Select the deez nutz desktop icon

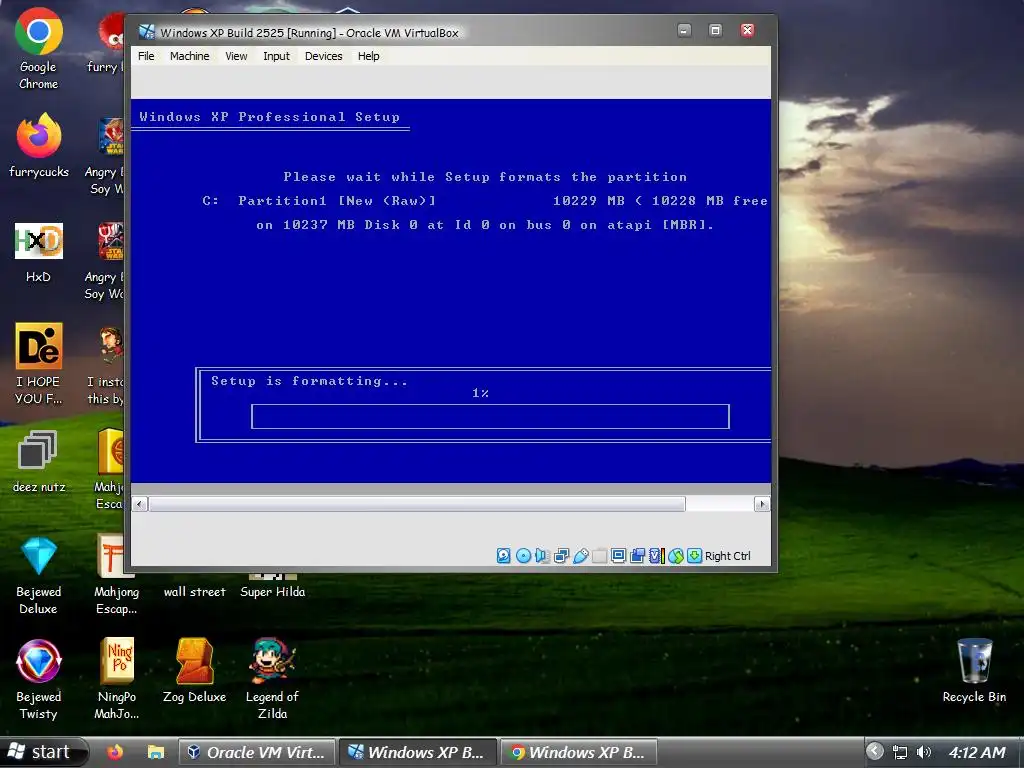tap(39, 462)
